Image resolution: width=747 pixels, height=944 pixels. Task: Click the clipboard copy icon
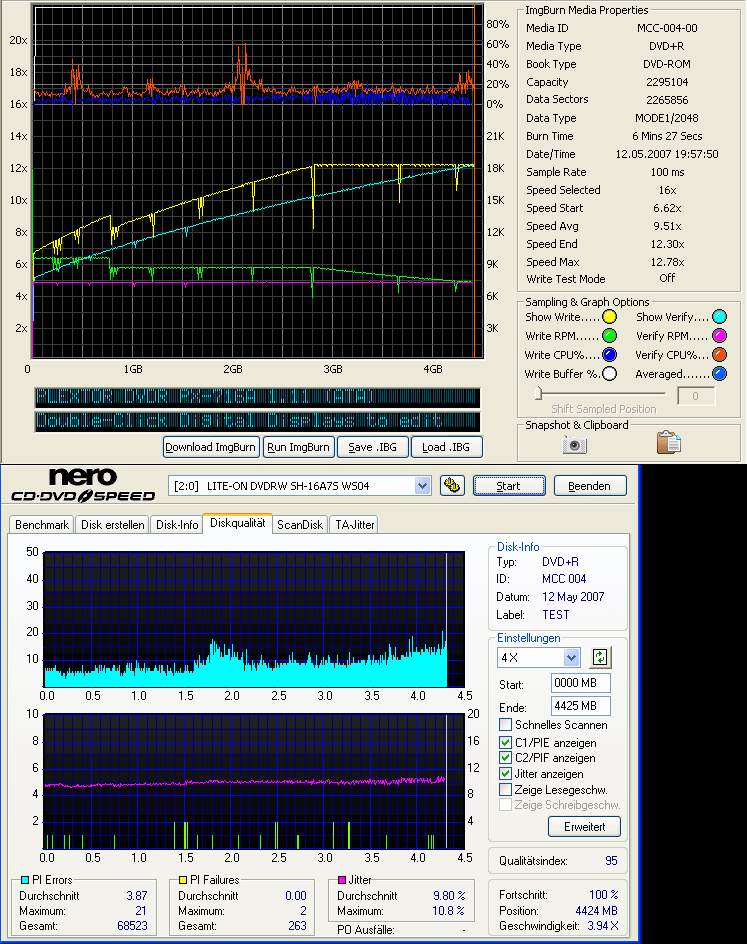668,442
